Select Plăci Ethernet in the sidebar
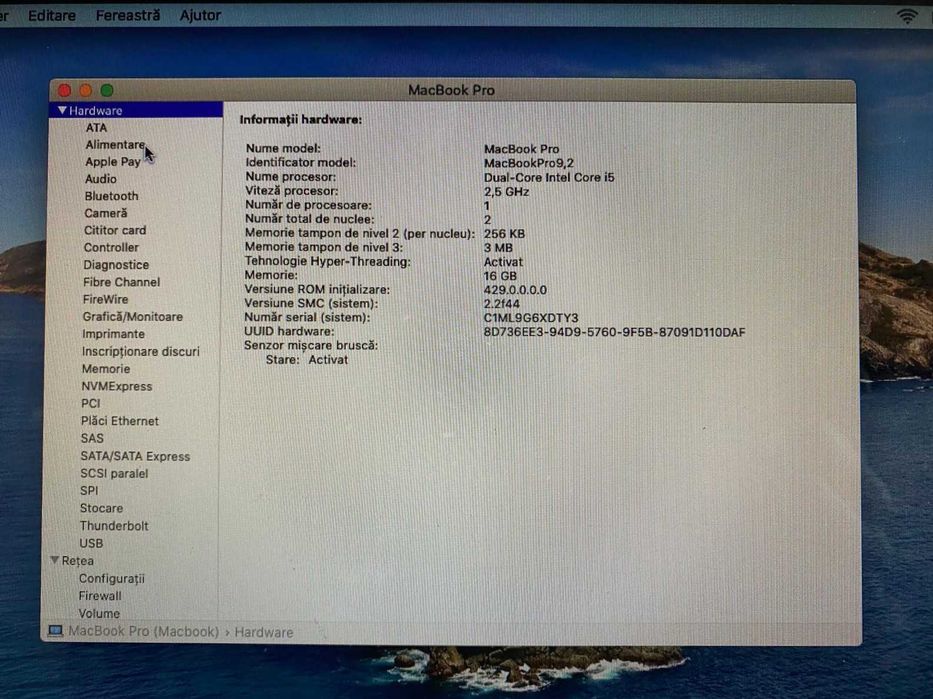The width and height of the screenshot is (933, 699). (120, 421)
